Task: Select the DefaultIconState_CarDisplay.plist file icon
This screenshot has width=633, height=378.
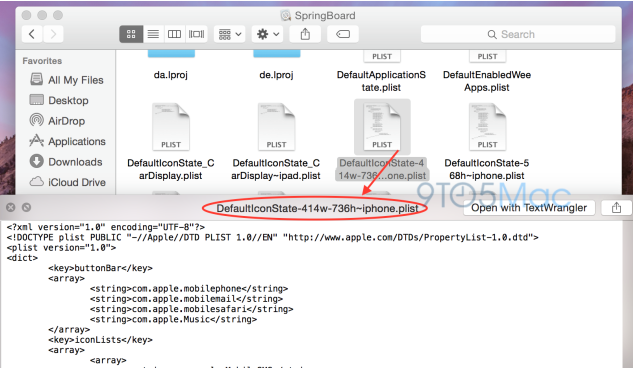Action: (171, 127)
